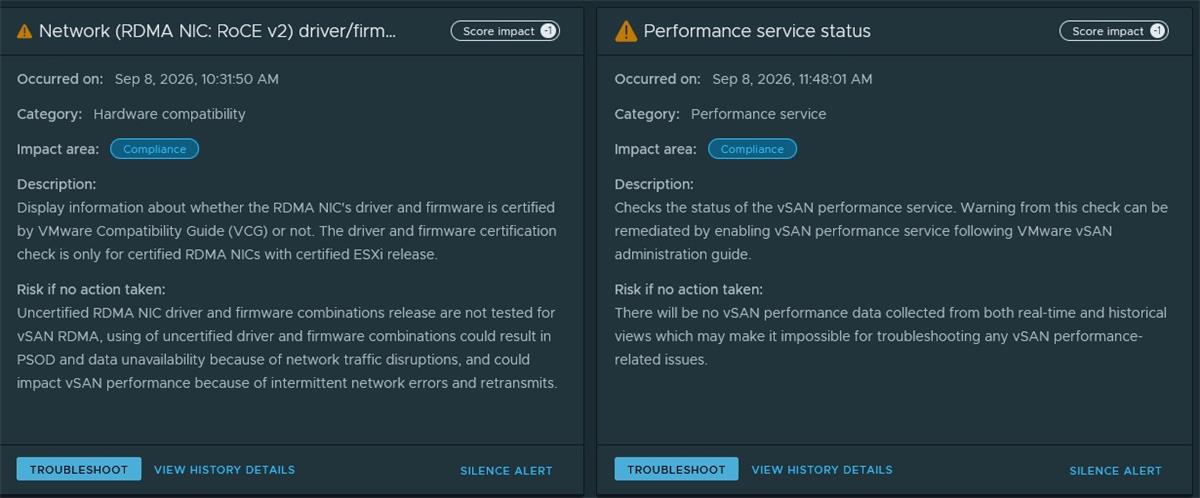The height and width of the screenshot is (498, 1200).
Task: Click 'Occurred on:' label on RDMA NIC card
Action: [60, 79]
